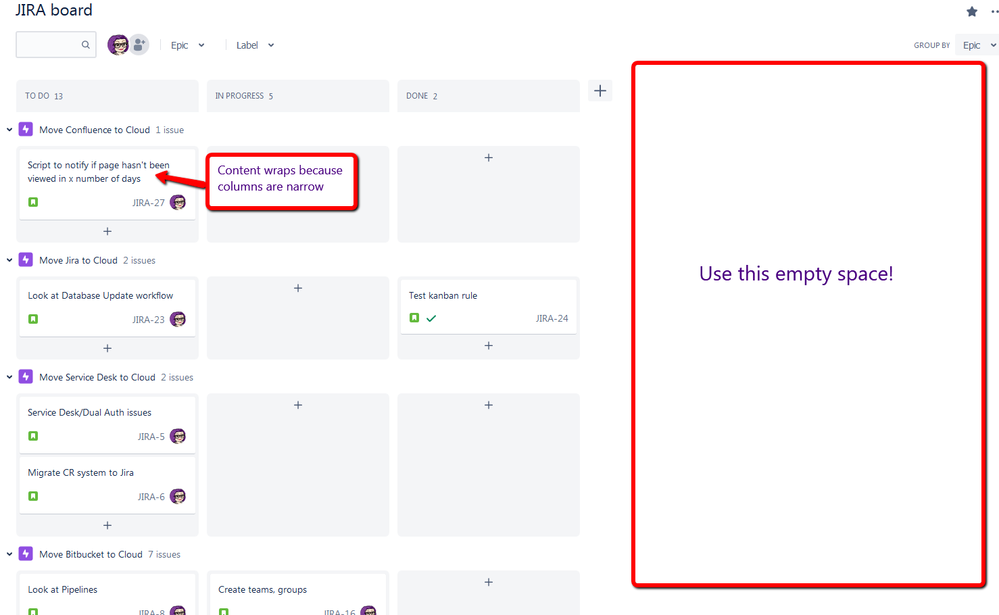Click the assignee avatar on JIRA-27
The image size is (999, 615).
[178, 202]
